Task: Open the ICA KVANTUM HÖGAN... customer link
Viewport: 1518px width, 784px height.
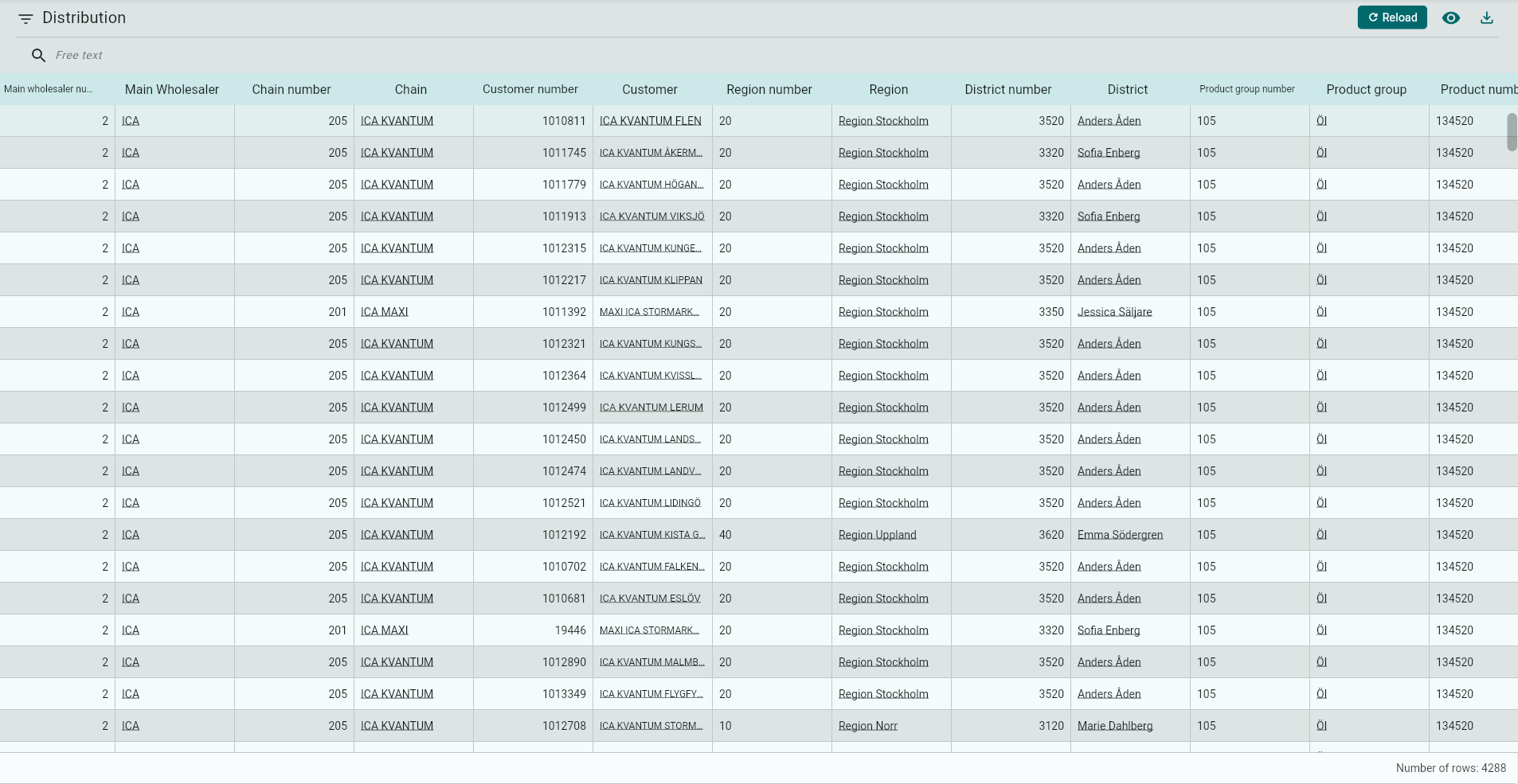Action: pos(651,185)
